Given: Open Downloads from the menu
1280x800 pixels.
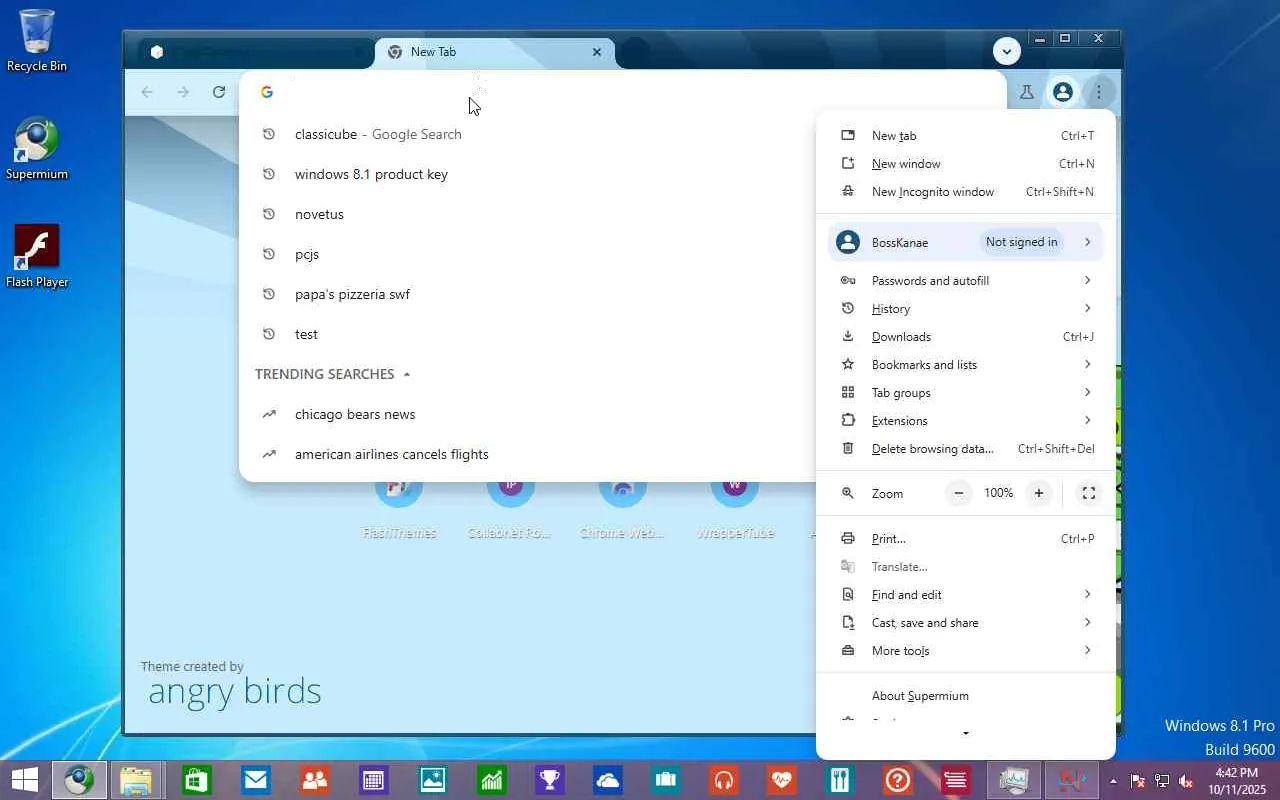Looking at the screenshot, I should pyautogui.click(x=966, y=337).
